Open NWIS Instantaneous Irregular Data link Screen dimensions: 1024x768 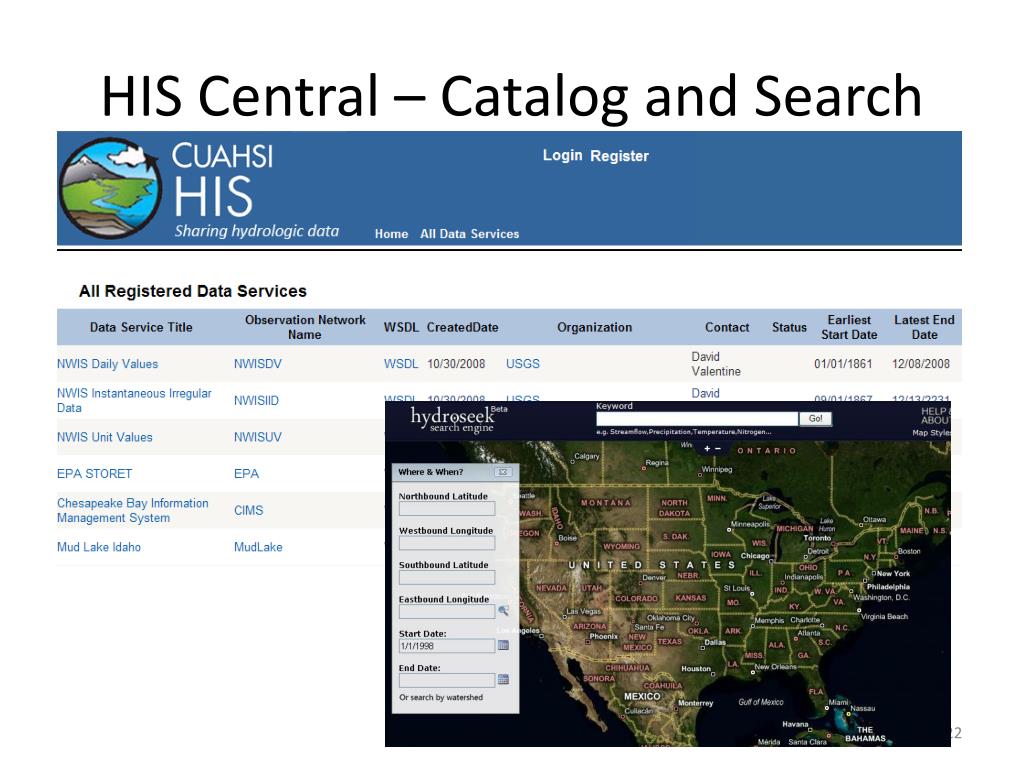click(134, 400)
